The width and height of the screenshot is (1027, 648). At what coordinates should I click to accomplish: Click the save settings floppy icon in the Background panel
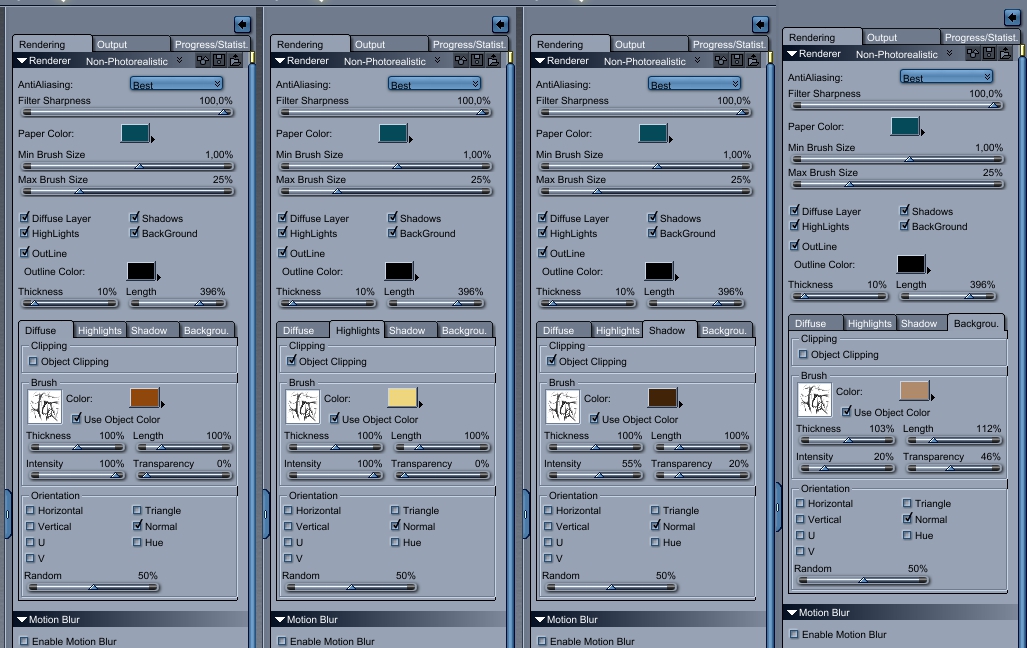(x=989, y=53)
